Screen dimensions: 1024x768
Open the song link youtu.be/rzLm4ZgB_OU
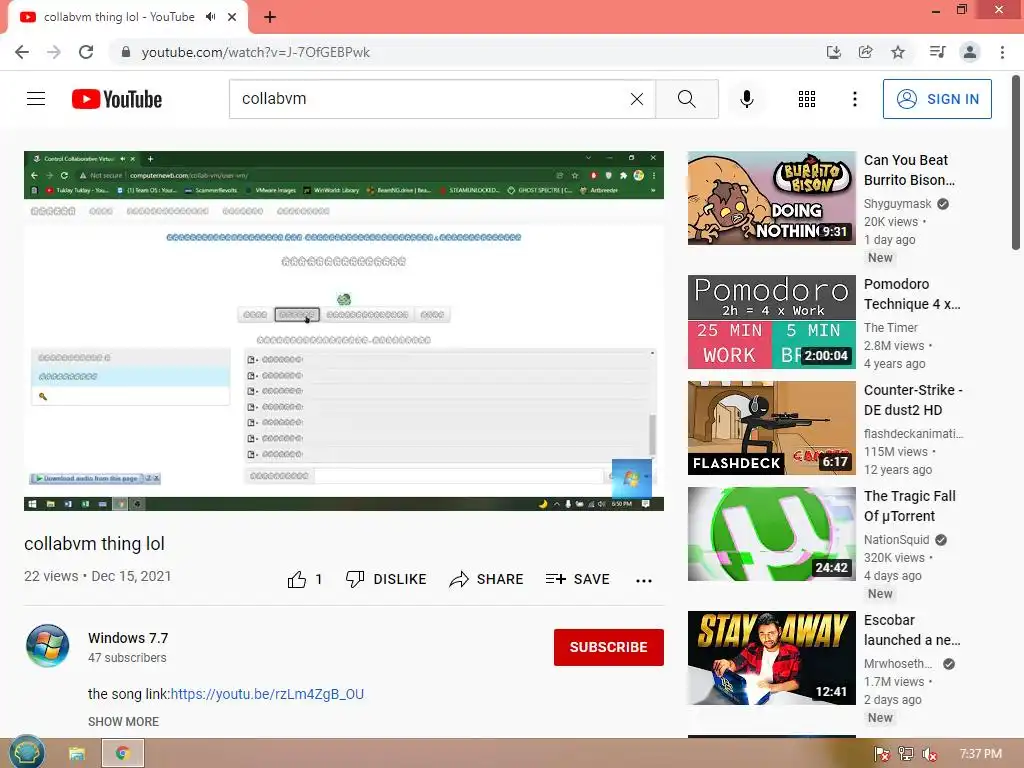click(x=267, y=694)
